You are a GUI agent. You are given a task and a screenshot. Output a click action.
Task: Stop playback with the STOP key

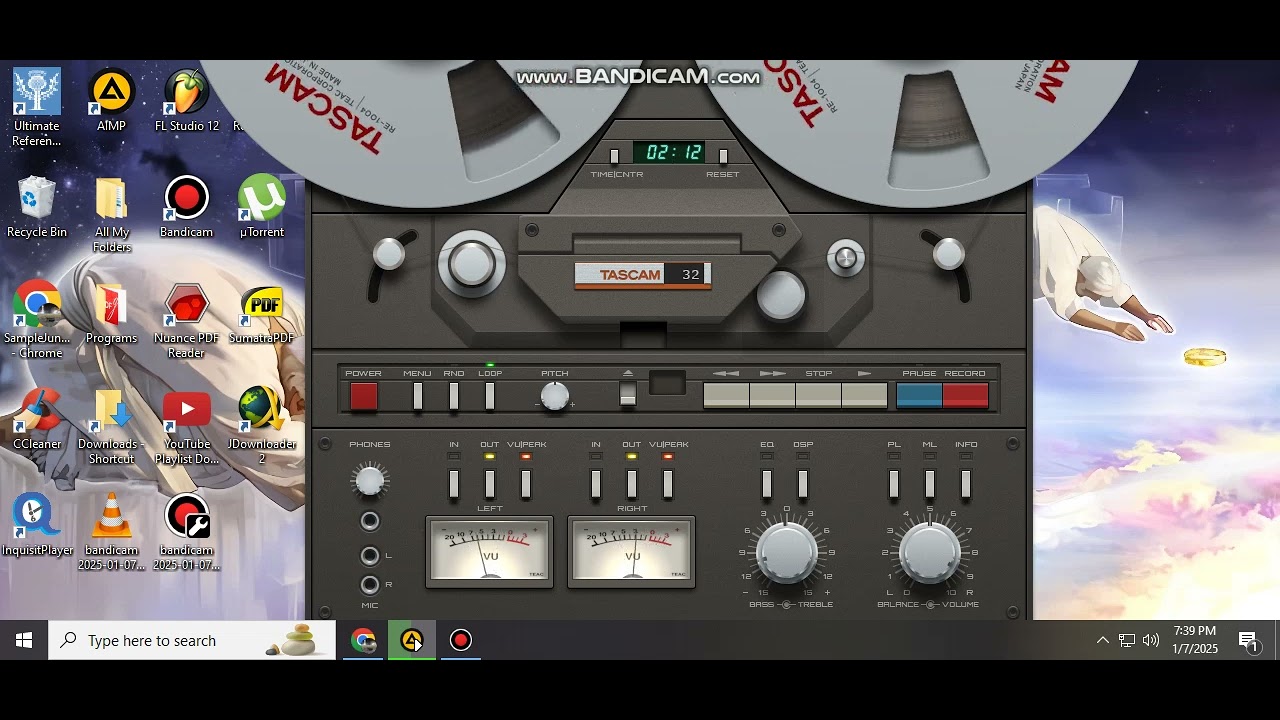point(818,396)
